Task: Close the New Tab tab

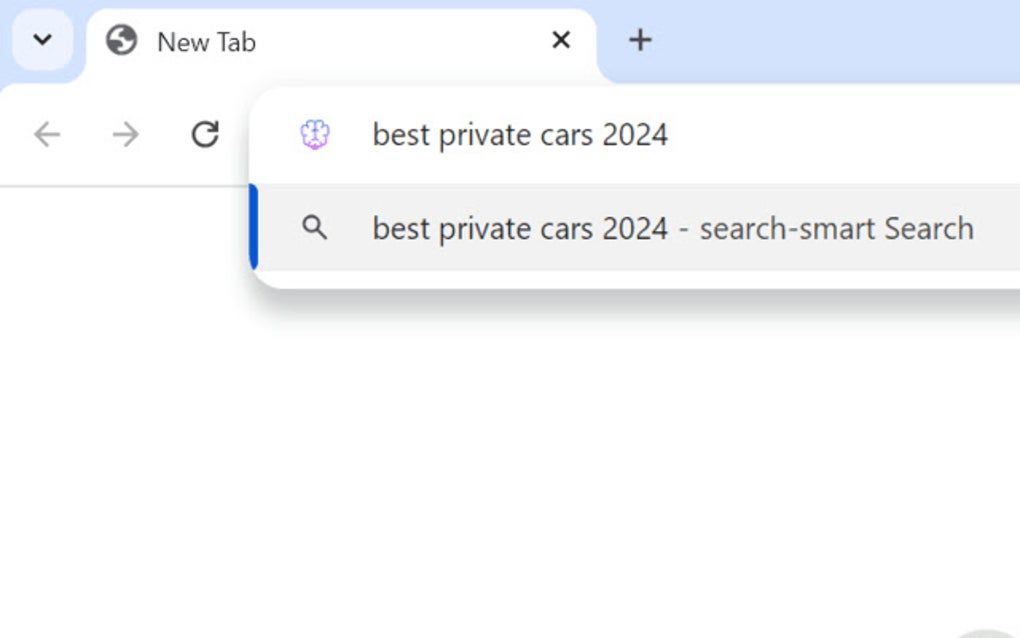Action: [560, 40]
